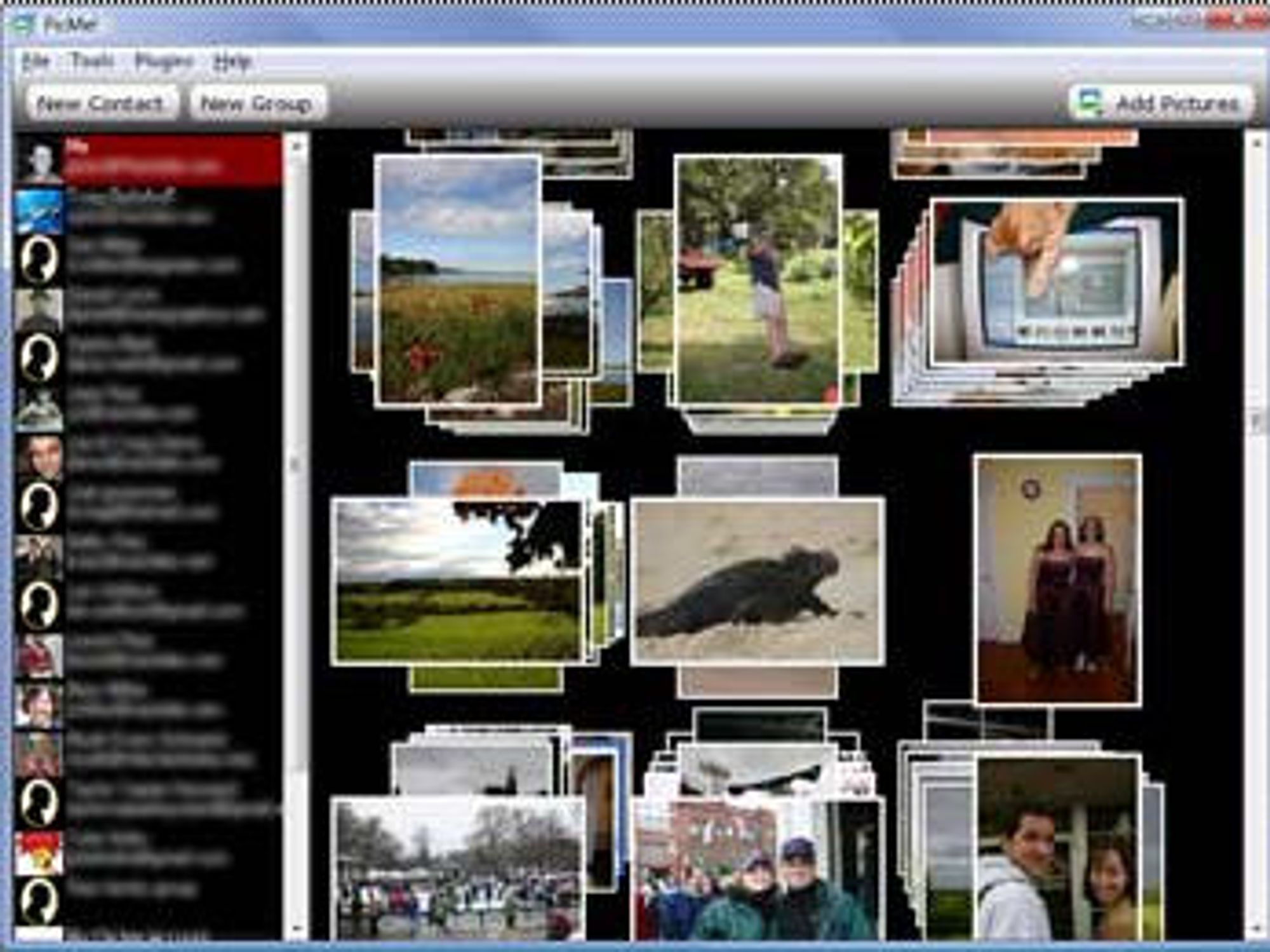The height and width of the screenshot is (952, 1270).
Task: Open the two men in caps photo stack
Action: 758,869
